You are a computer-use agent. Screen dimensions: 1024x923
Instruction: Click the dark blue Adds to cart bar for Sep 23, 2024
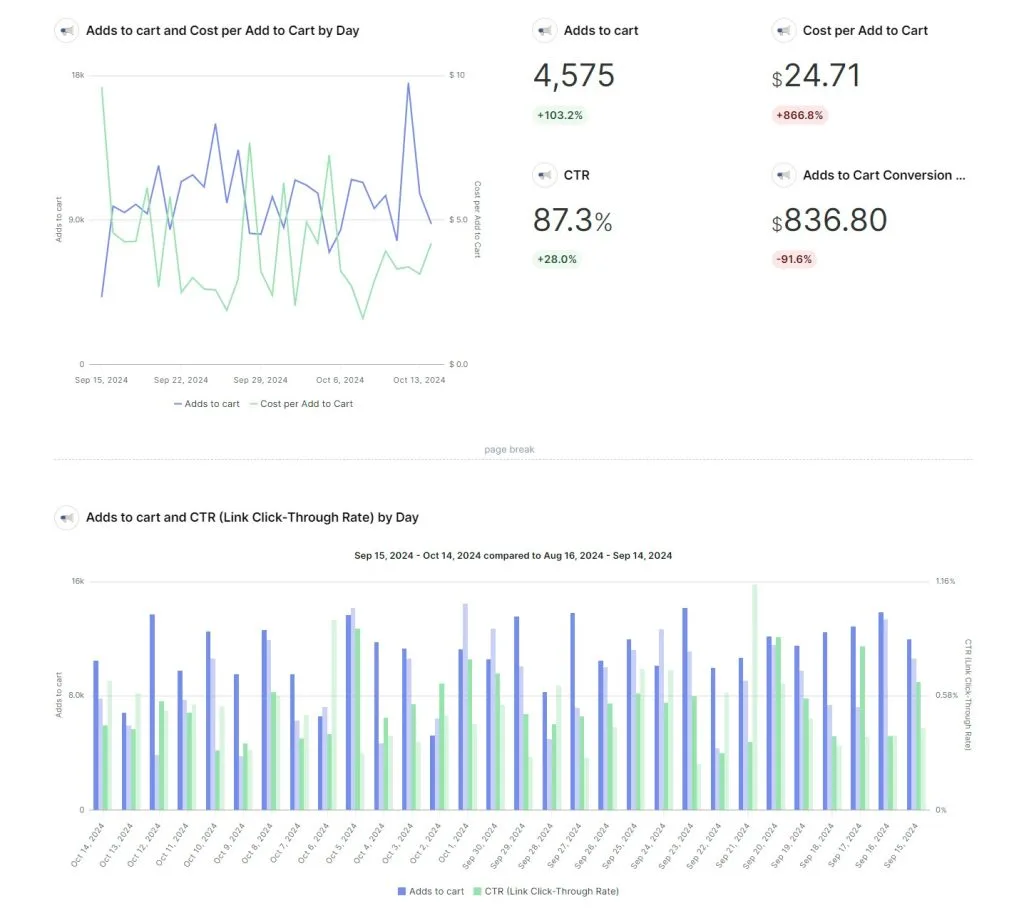coord(685,709)
